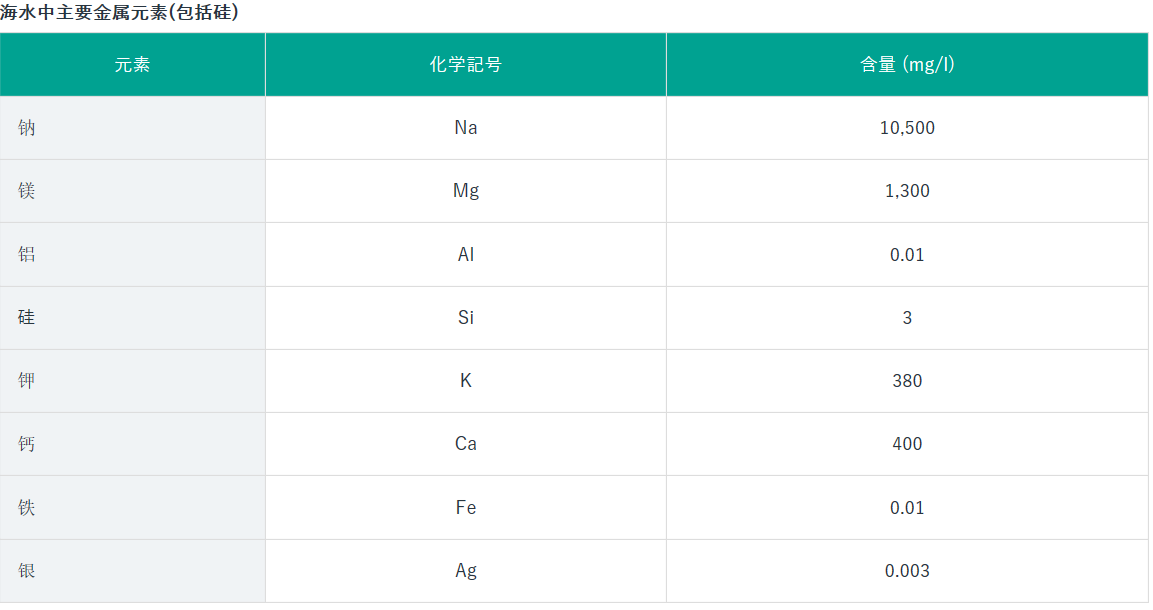Click the 镁 element cell

point(27,191)
